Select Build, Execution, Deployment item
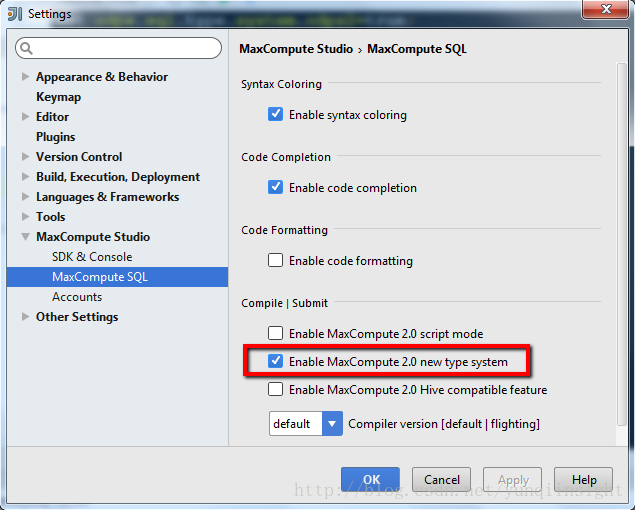Viewport: 635px width, 510px height. click(118, 177)
